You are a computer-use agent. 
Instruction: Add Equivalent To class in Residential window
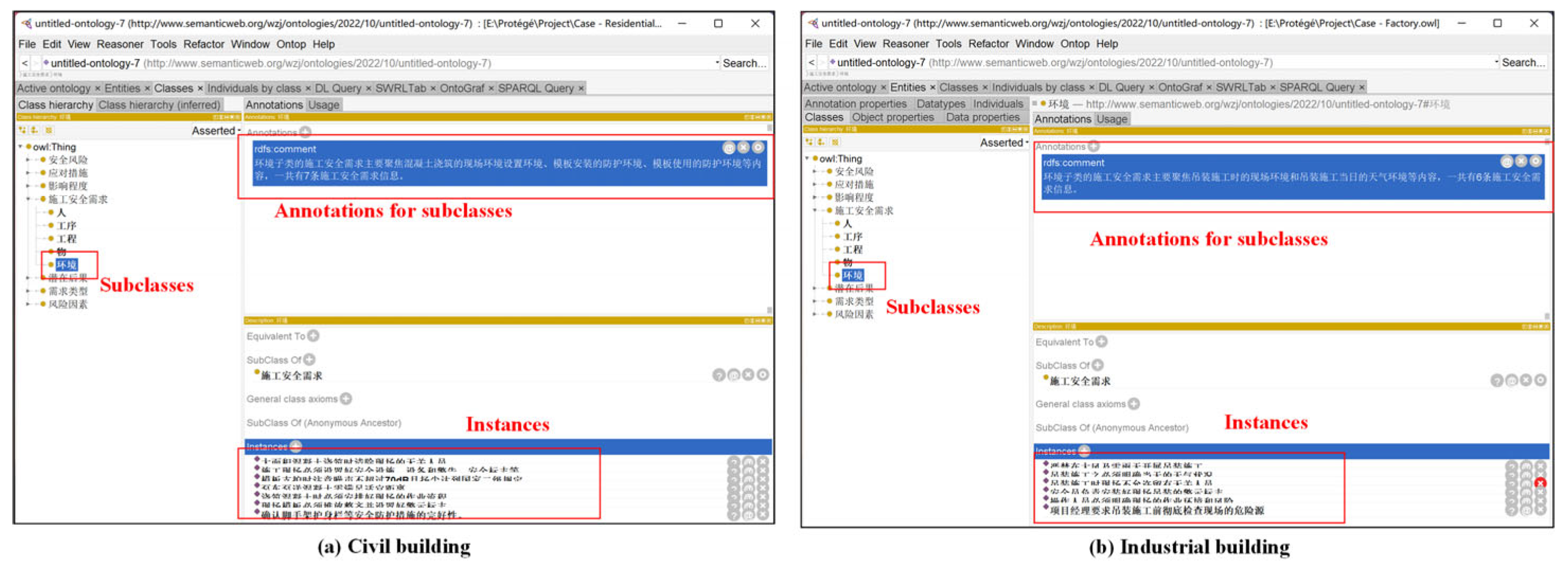tap(313, 336)
